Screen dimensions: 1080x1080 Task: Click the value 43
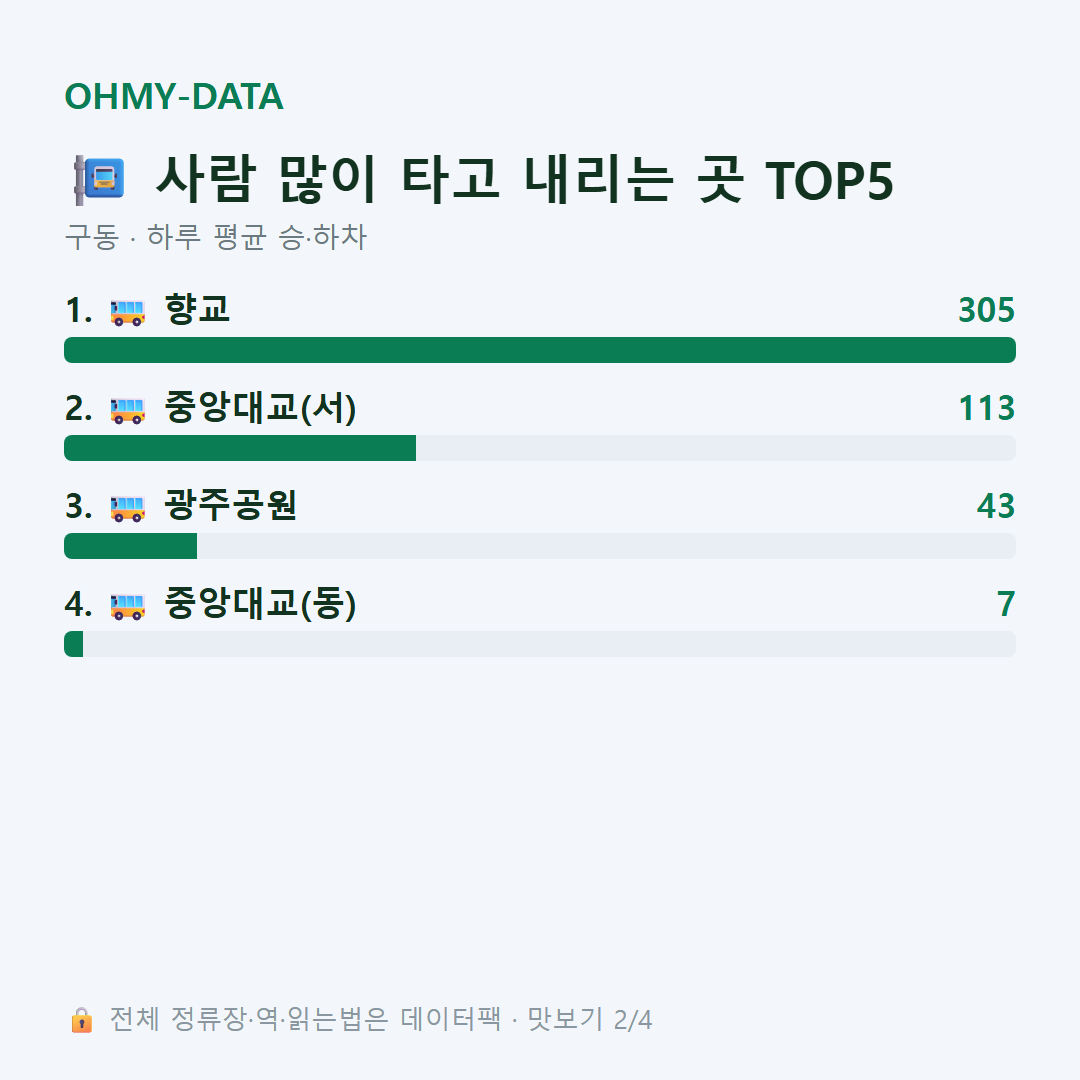coord(996,506)
